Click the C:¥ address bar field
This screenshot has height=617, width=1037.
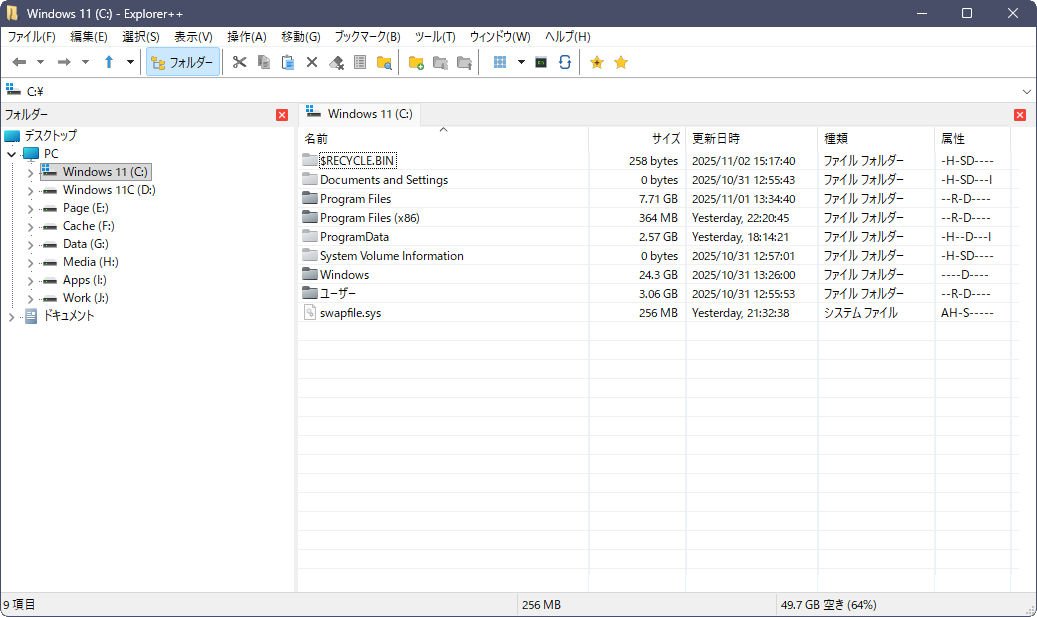[516, 91]
